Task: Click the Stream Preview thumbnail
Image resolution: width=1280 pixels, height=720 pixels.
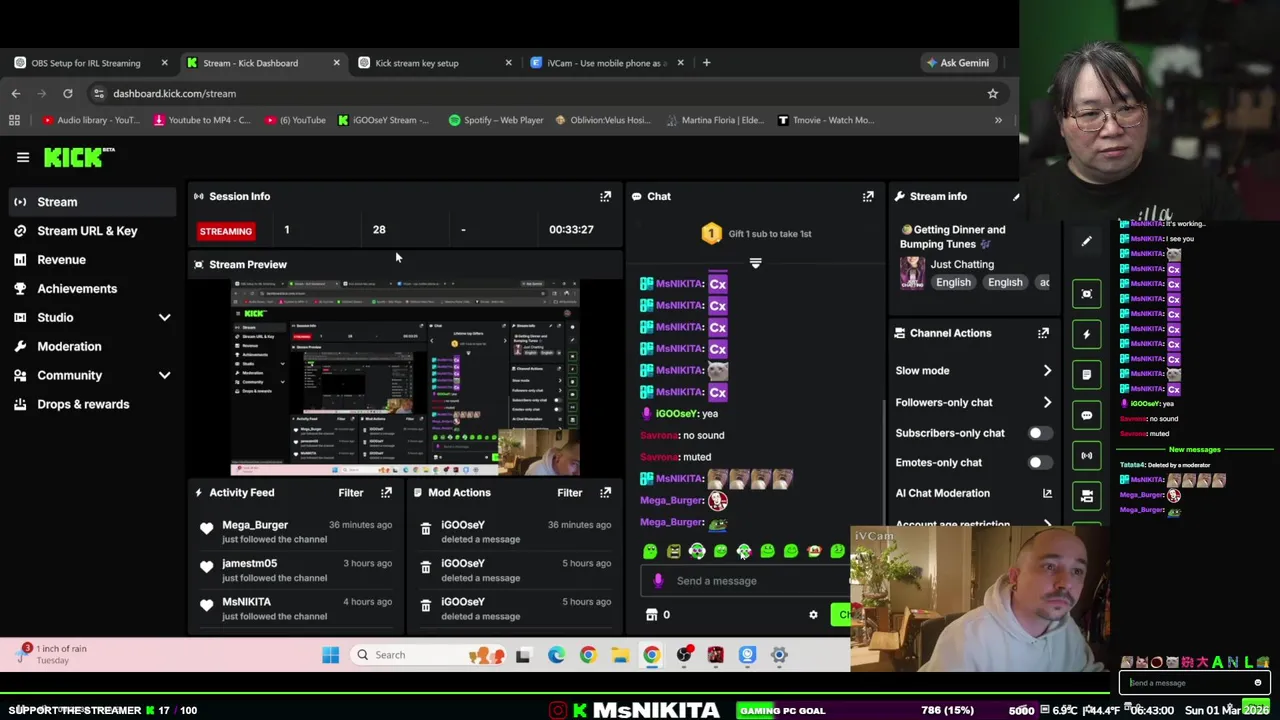Action: tap(405, 378)
